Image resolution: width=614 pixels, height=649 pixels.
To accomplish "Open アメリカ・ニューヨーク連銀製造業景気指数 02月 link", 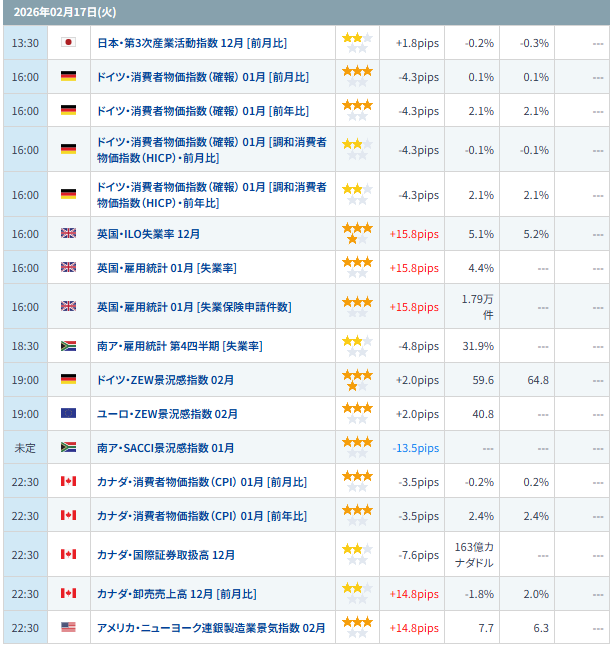I will (x=211, y=627).
